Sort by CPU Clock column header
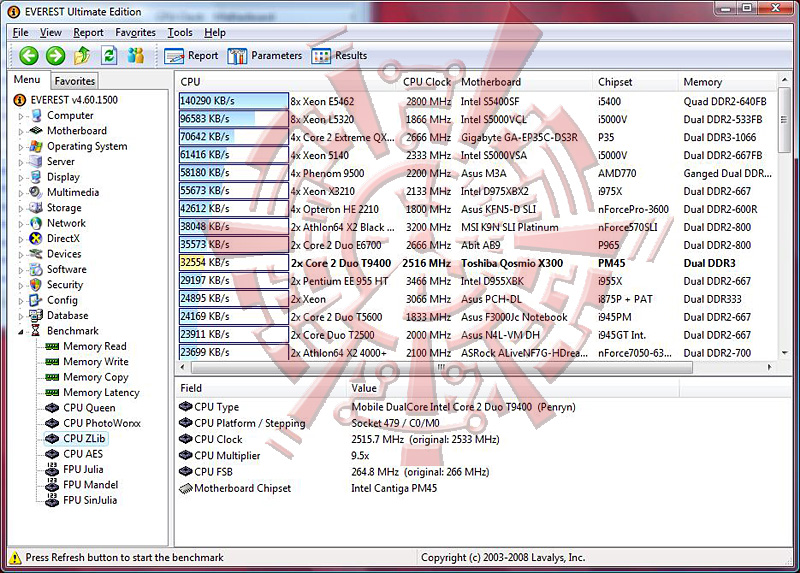This screenshot has width=800, height=573. point(427,82)
